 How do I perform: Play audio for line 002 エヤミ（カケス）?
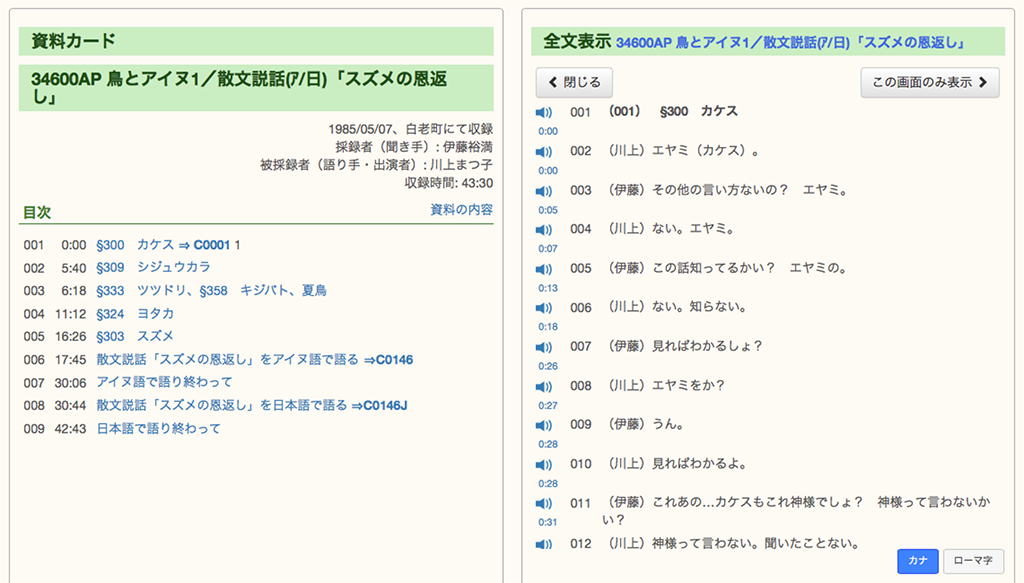click(544, 151)
